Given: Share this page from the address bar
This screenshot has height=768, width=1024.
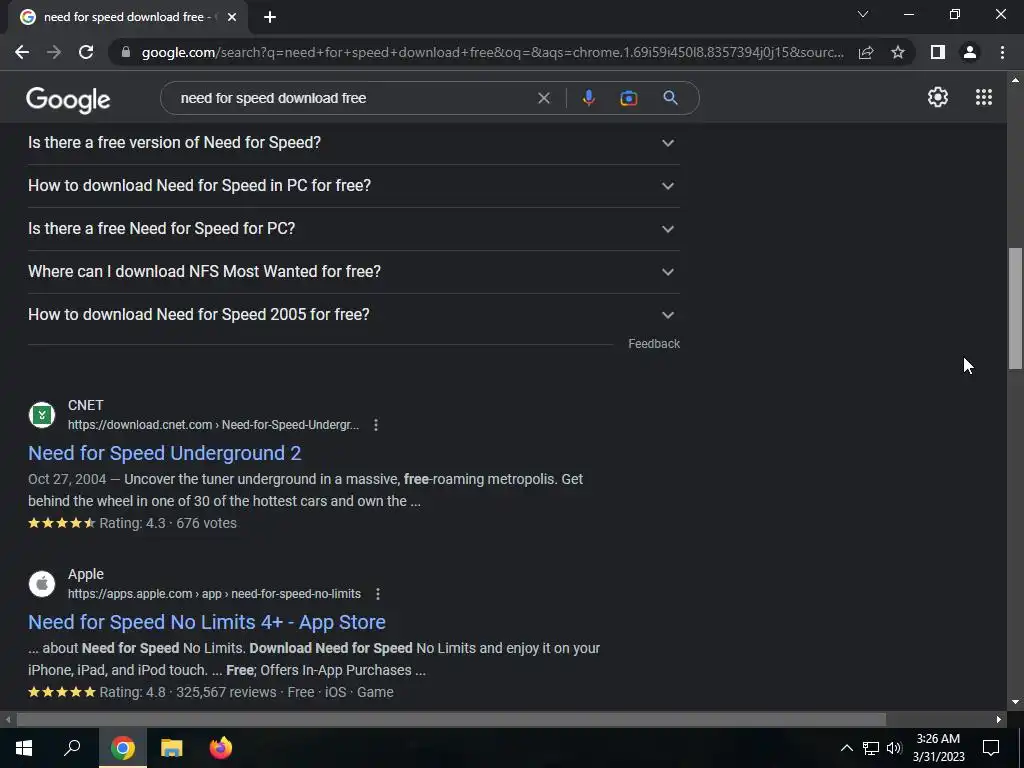Looking at the screenshot, I should tap(866, 52).
